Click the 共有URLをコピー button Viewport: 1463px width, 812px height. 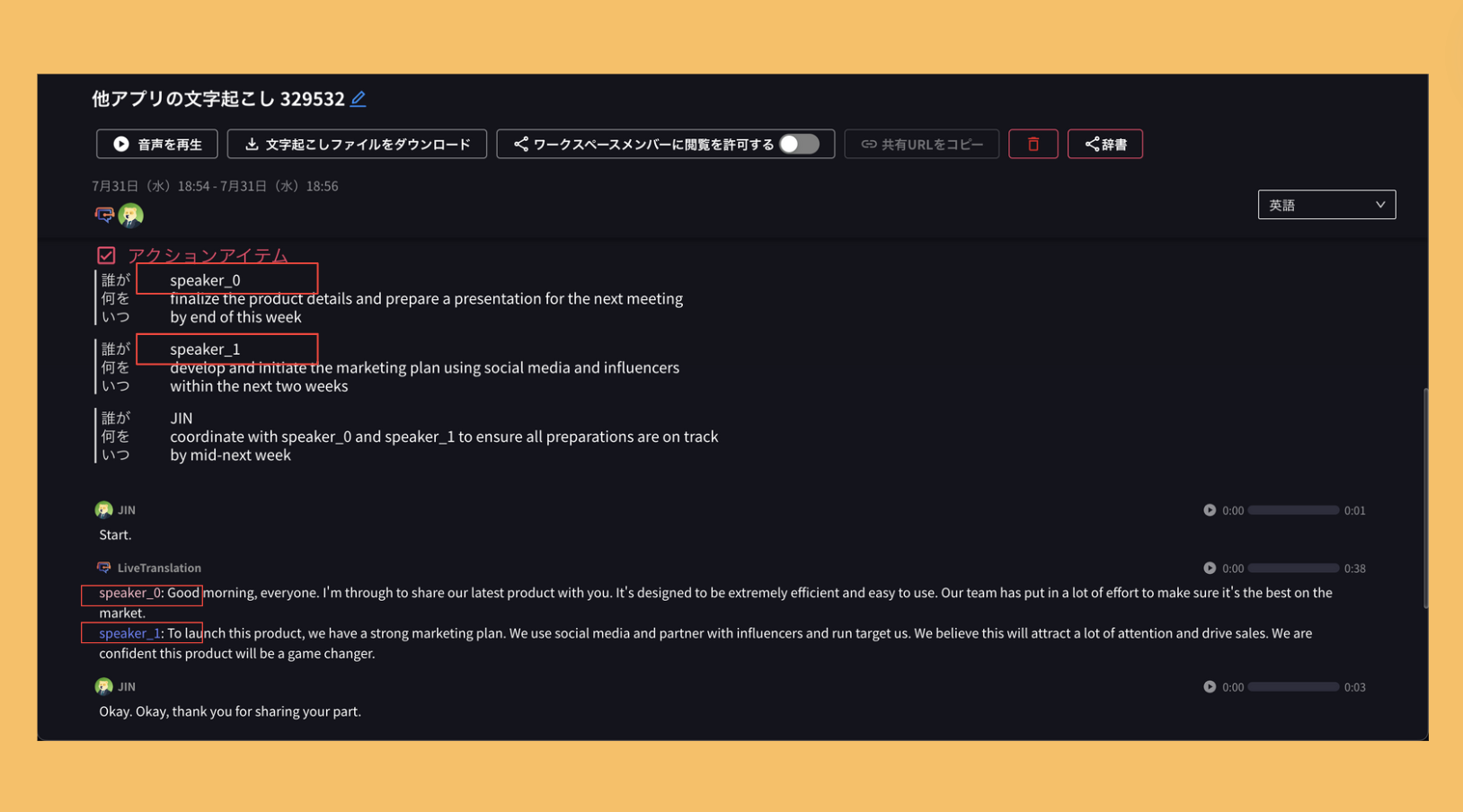(x=921, y=144)
